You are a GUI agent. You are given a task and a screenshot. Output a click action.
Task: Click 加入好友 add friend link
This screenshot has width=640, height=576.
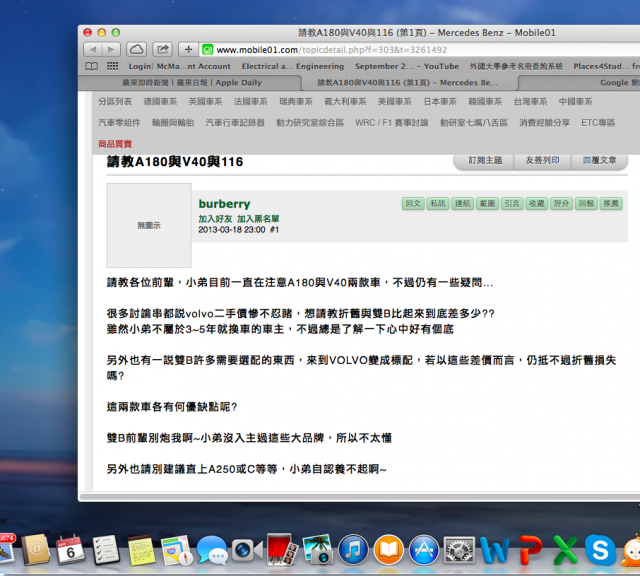[215, 219]
